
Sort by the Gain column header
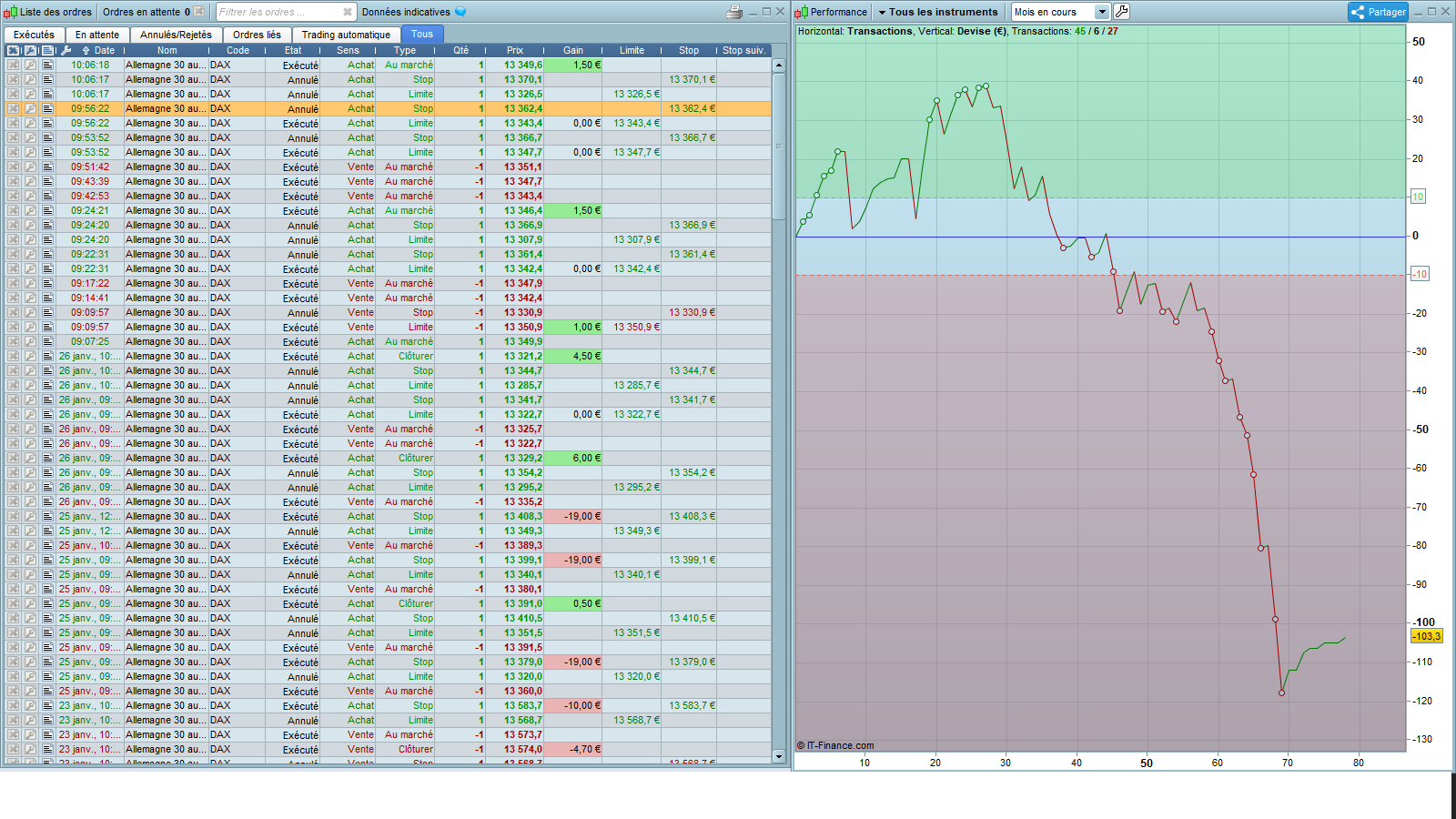tap(573, 50)
